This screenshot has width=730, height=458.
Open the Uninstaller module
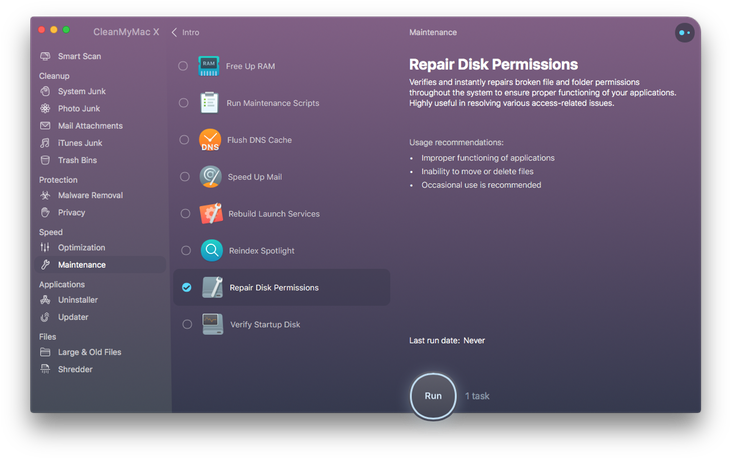pos(77,300)
